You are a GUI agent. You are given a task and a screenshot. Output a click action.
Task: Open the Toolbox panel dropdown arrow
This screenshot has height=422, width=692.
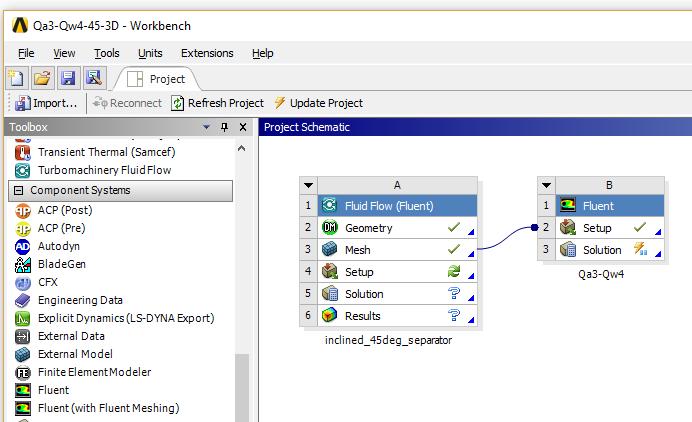coord(206,127)
